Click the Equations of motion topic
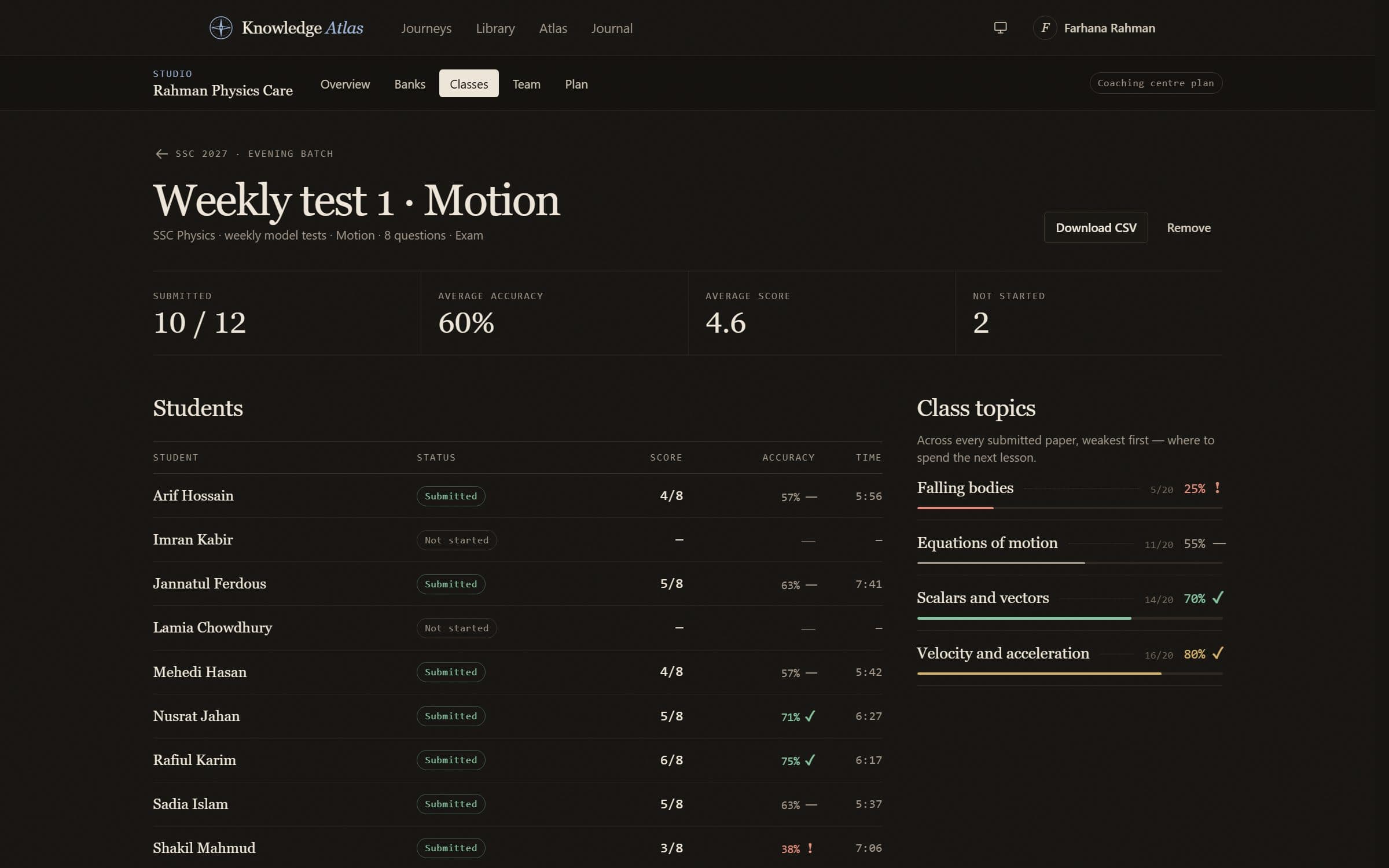The width and height of the screenshot is (1389, 868). tap(987, 543)
